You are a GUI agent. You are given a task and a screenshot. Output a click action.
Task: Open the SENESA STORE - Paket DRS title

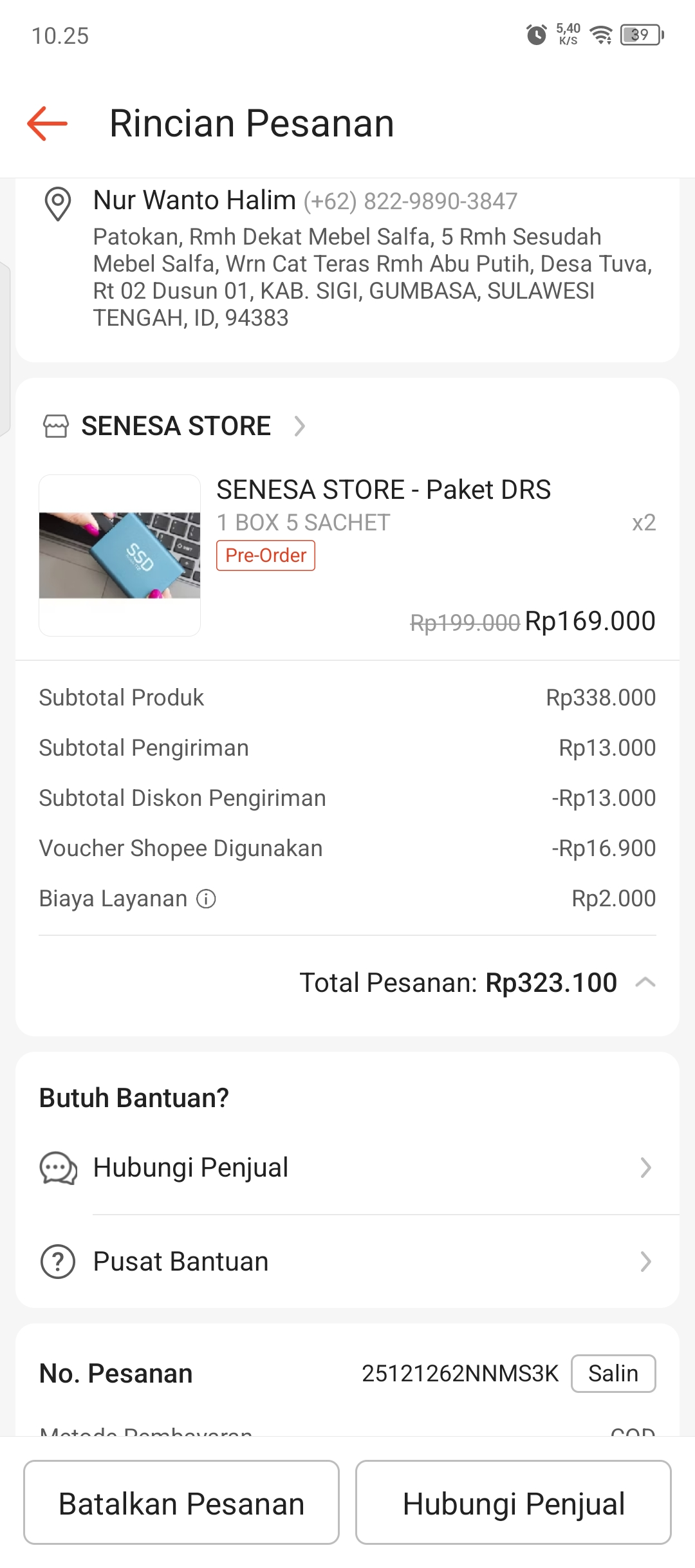click(384, 490)
